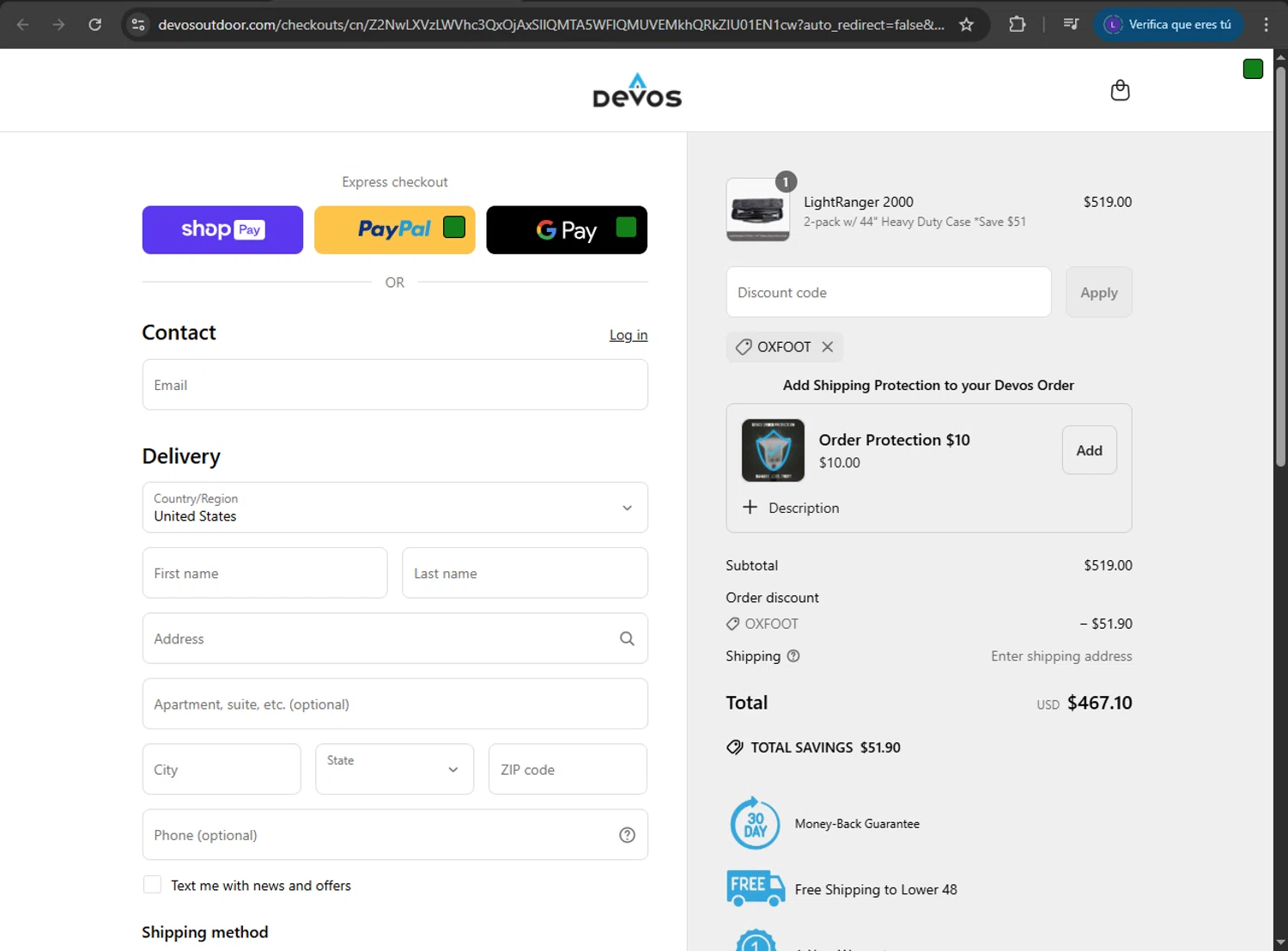Click the Free Shipping to Lower 48 text

pos(876,890)
